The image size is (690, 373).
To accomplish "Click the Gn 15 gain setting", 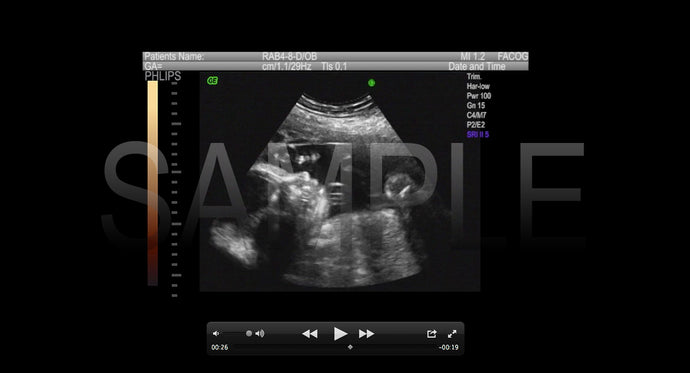I will pyautogui.click(x=476, y=106).
